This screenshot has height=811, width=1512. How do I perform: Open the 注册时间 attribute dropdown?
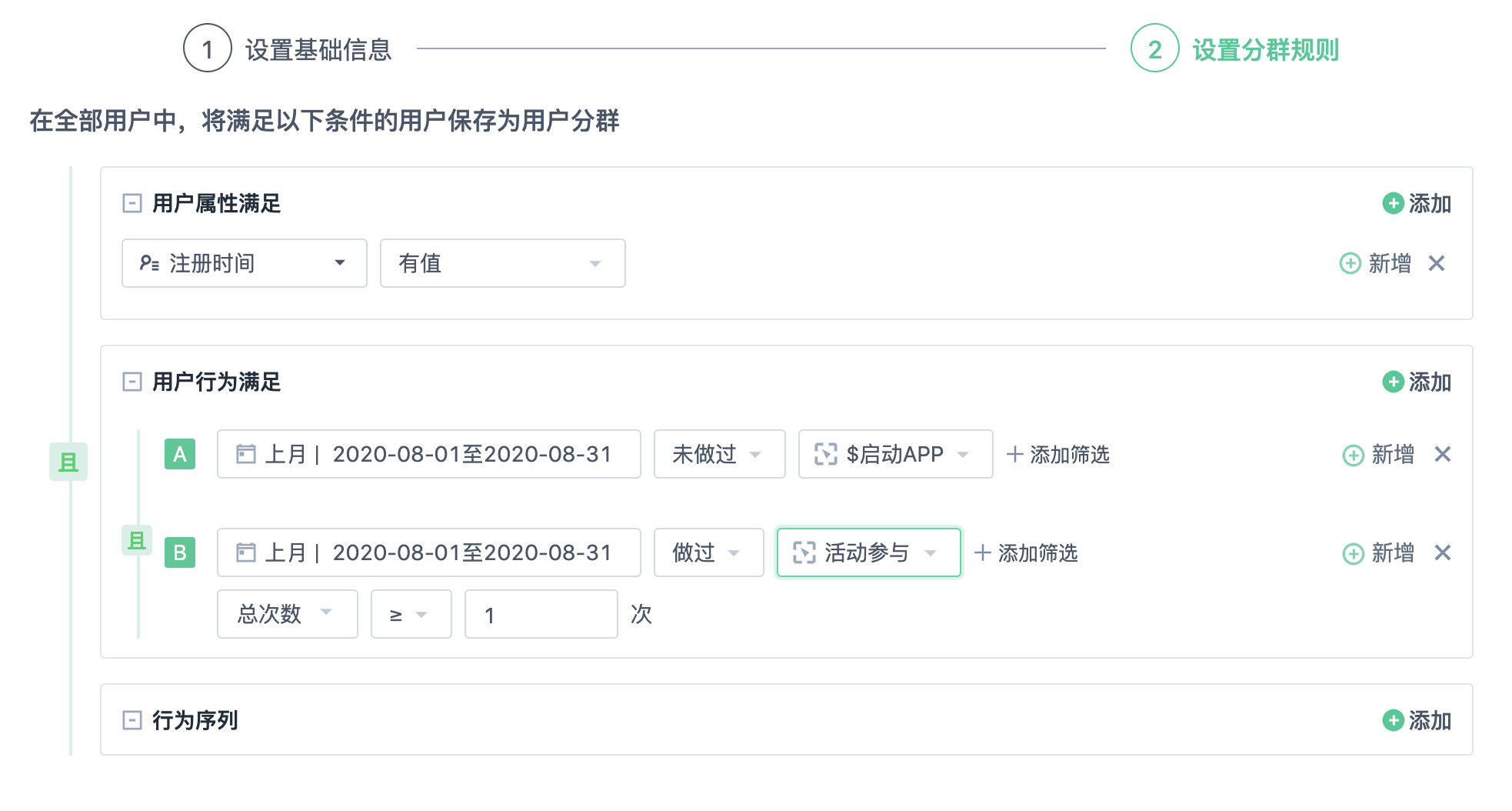click(x=245, y=263)
